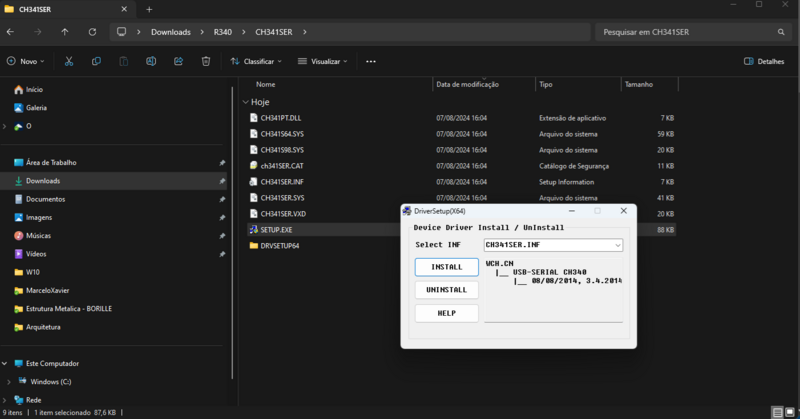Minimize the DriverSetup(X64) dialog
800x419 pixels.
coord(572,211)
